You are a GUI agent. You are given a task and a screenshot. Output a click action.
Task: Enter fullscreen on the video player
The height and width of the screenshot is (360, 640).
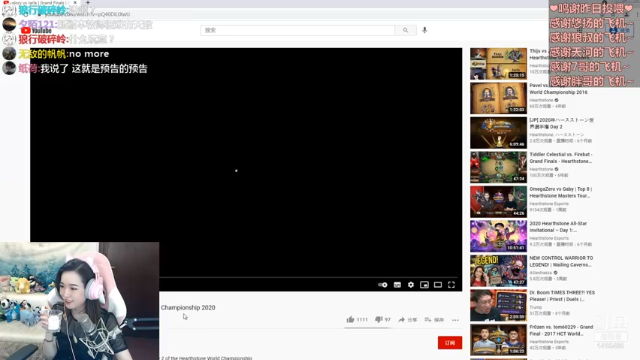pos(451,285)
